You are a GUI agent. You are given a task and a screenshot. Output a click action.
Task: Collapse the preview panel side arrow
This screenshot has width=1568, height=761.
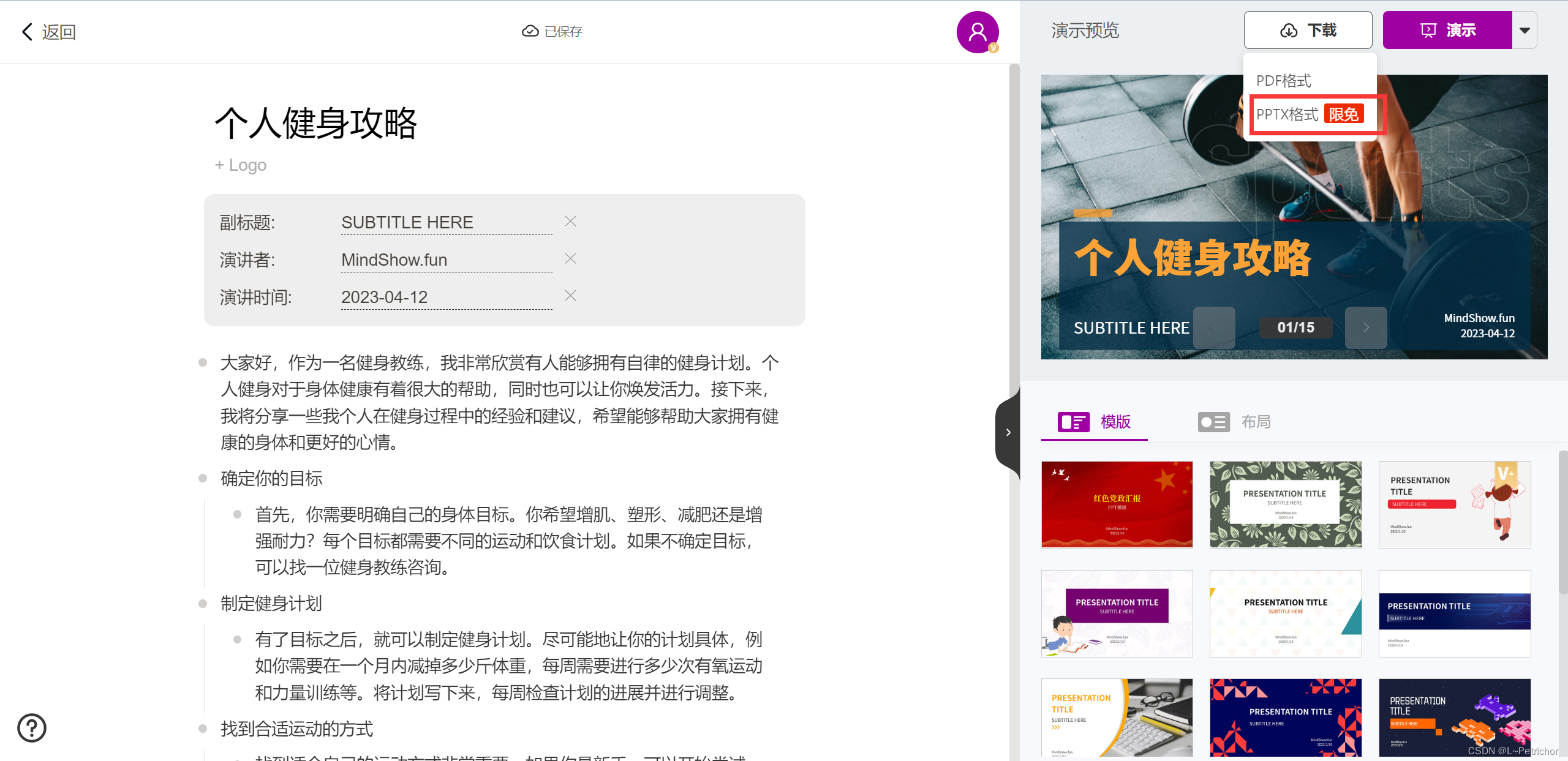pyautogui.click(x=1008, y=432)
